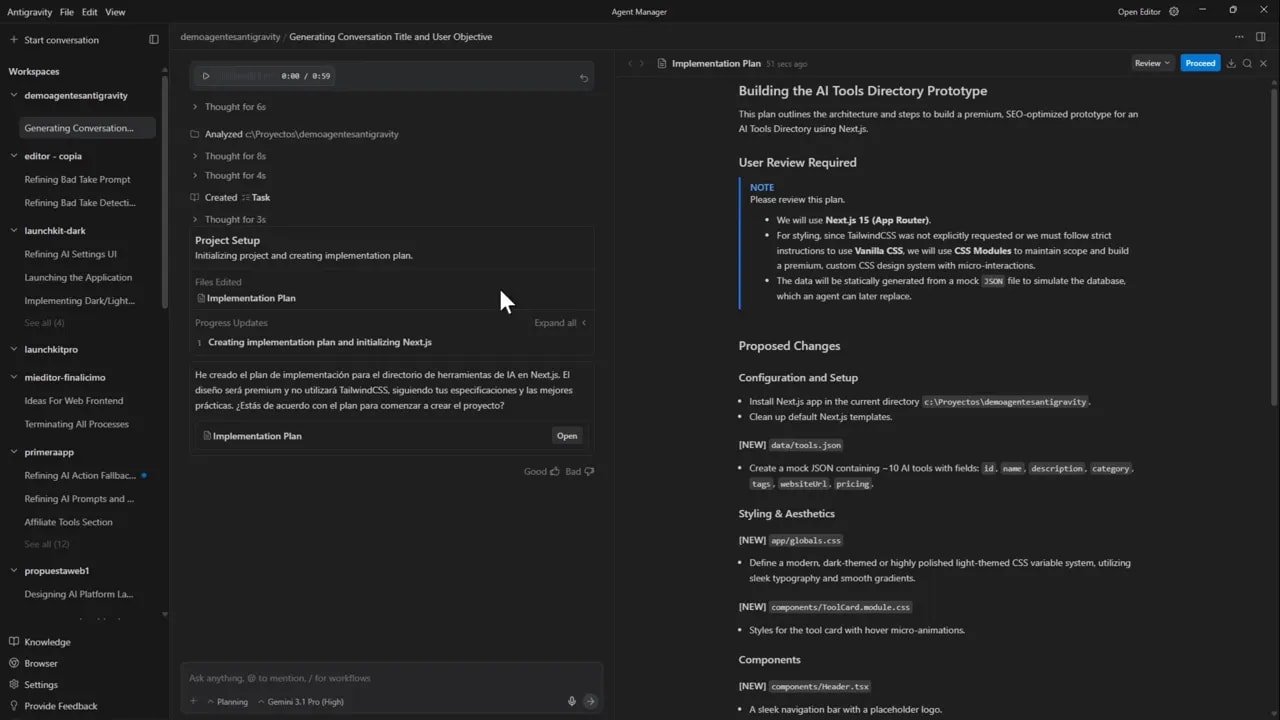Screen dimensions: 1280x720
Task: Activate the microphone icon in chat input
Action: coord(572,701)
